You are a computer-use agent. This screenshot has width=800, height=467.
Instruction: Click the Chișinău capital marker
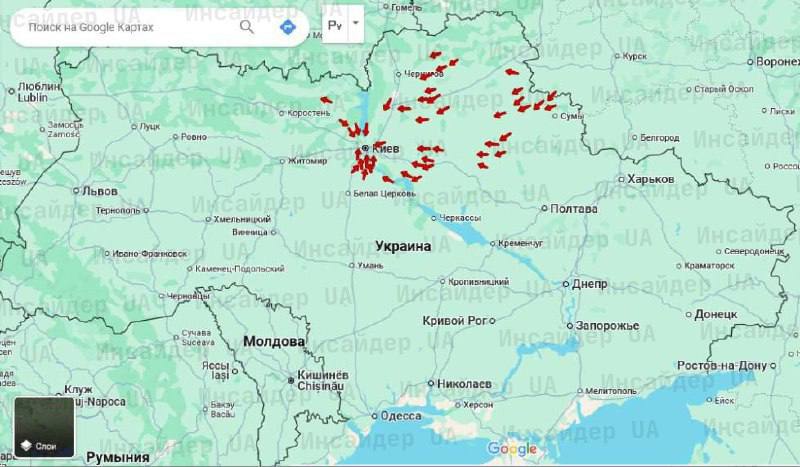click(x=292, y=381)
